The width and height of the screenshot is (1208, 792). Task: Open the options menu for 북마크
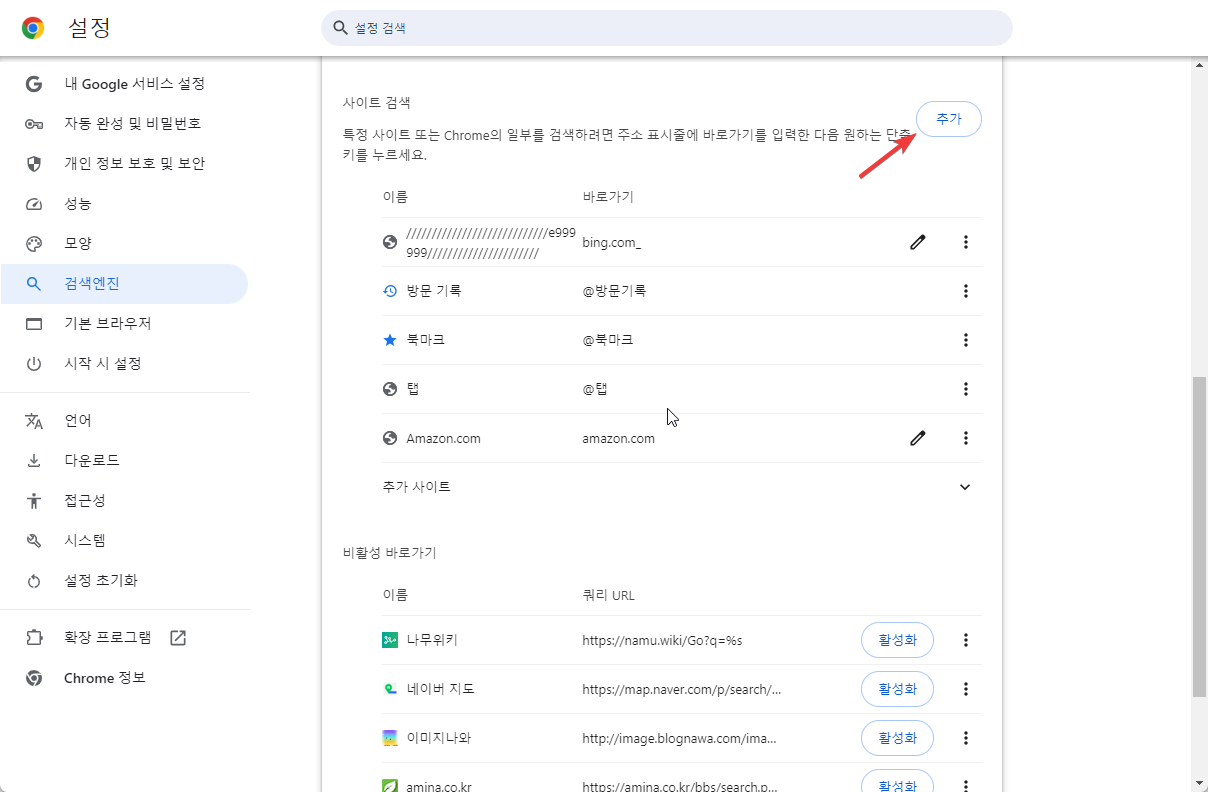965,340
